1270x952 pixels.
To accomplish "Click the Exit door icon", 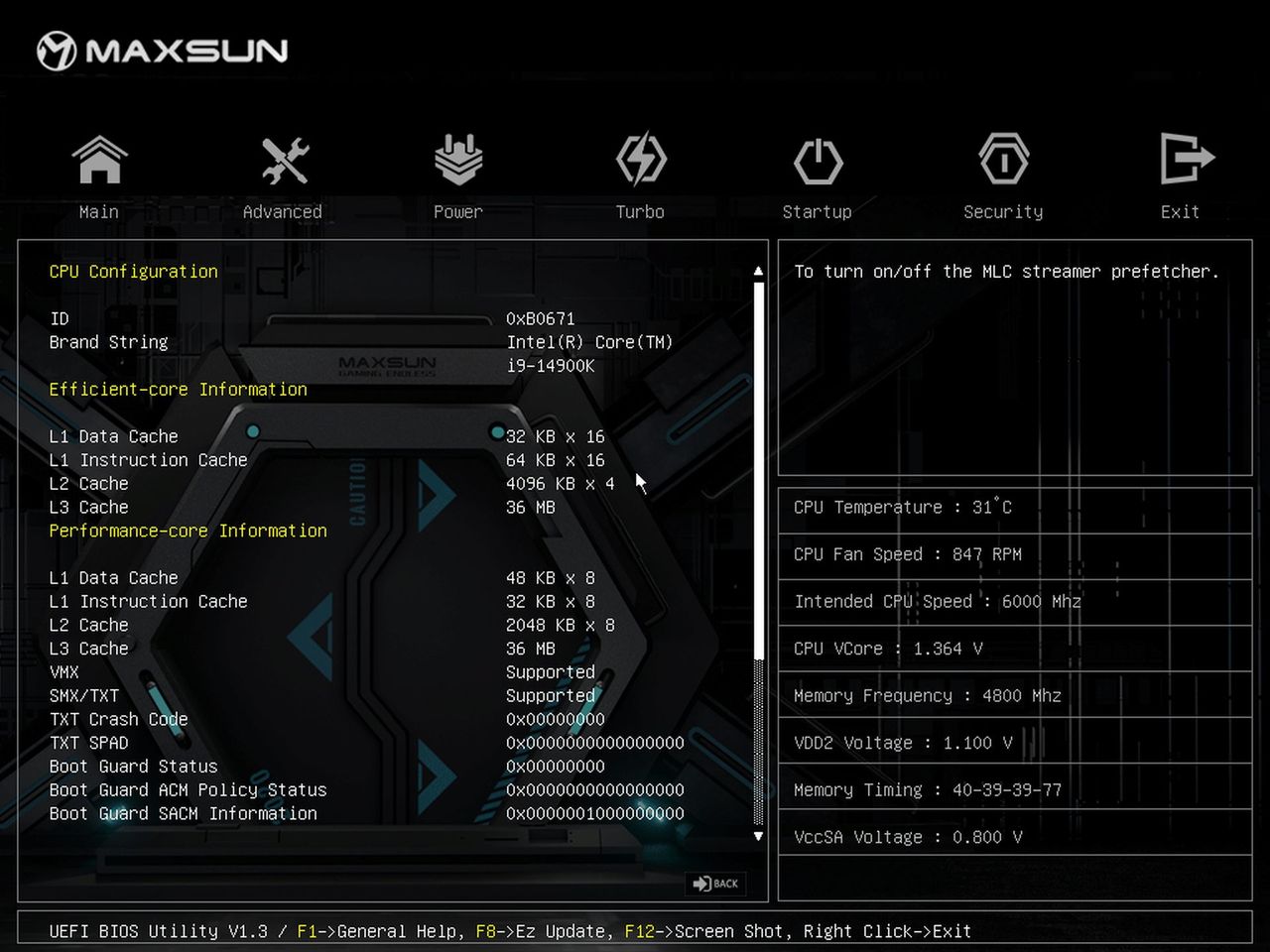I will coord(1187,159).
